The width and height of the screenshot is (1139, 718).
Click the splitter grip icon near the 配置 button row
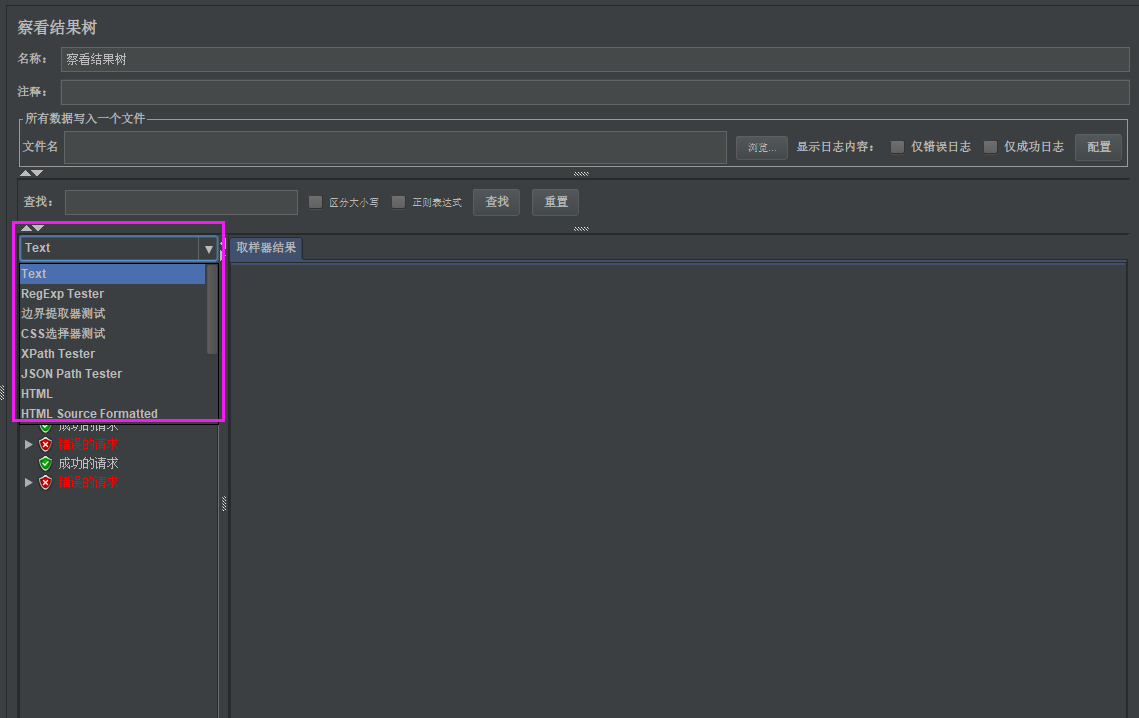coord(580,172)
